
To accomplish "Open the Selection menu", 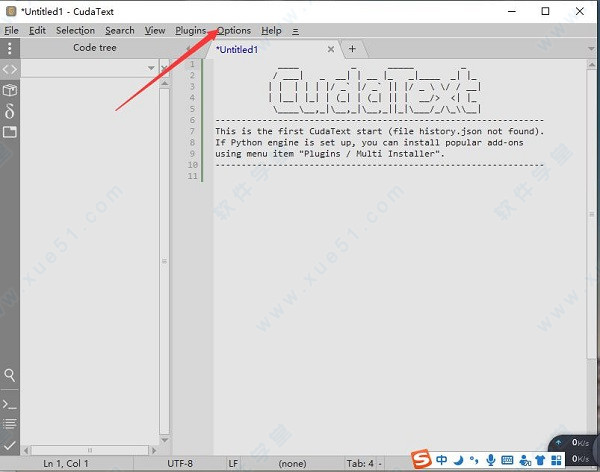I will (x=75, y=31).
